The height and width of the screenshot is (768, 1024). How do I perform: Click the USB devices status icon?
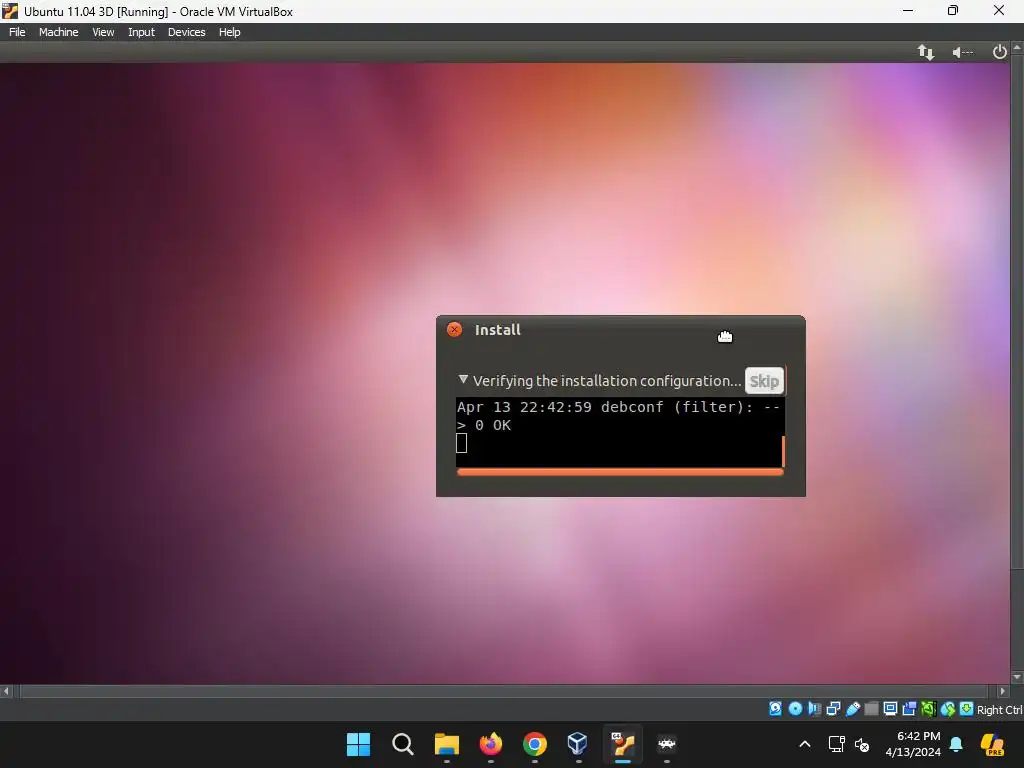pyautogui.click(x=853, y=709)
